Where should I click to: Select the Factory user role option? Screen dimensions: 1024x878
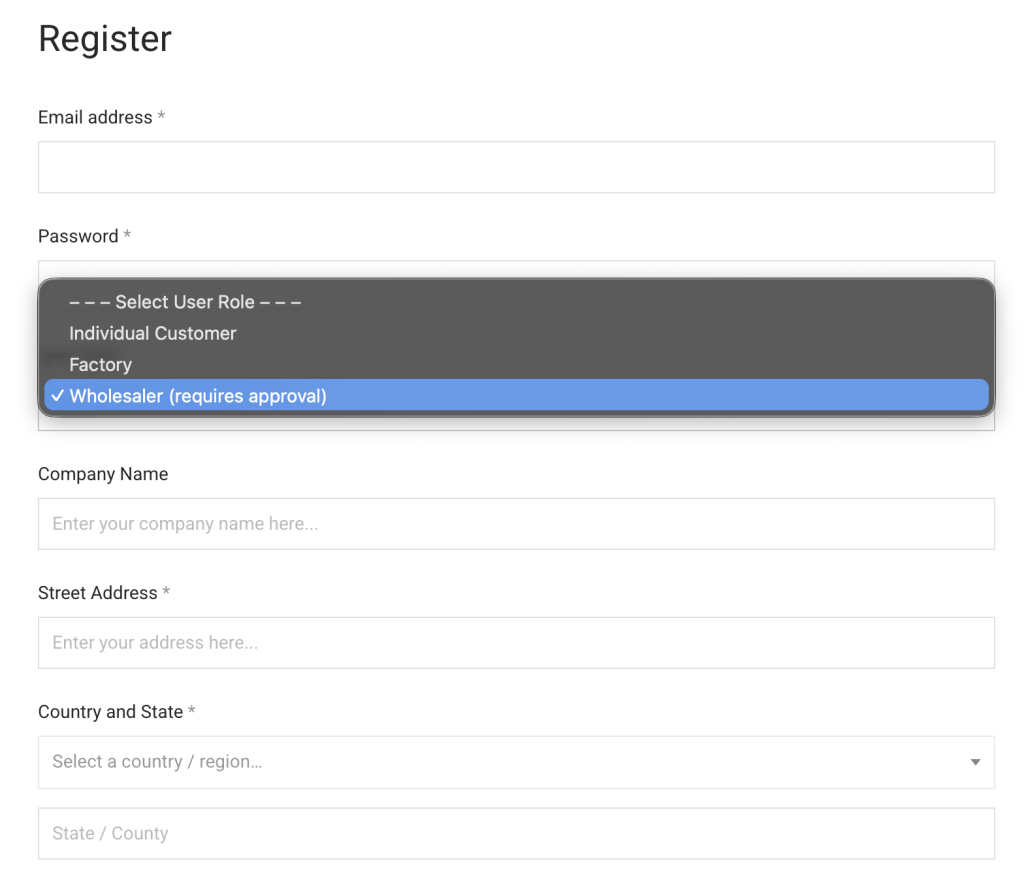coord(100,365)
